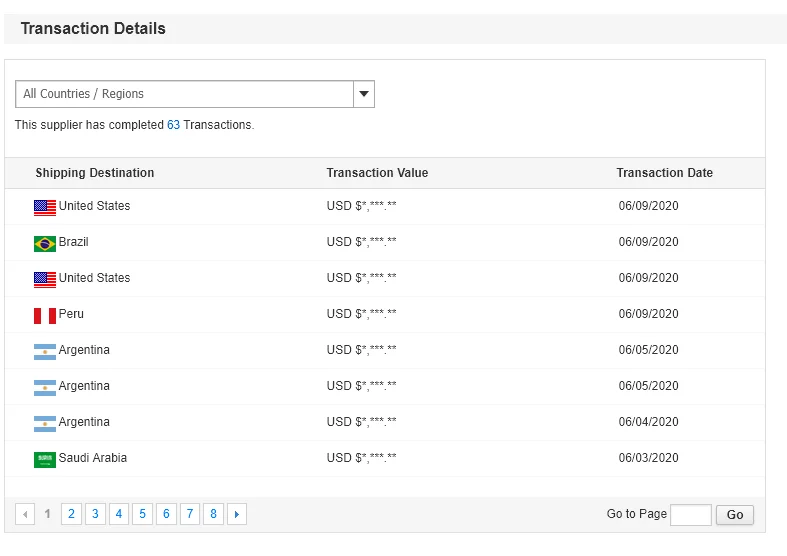Click the Shipping Destination column header

click(x=95, y=173)
